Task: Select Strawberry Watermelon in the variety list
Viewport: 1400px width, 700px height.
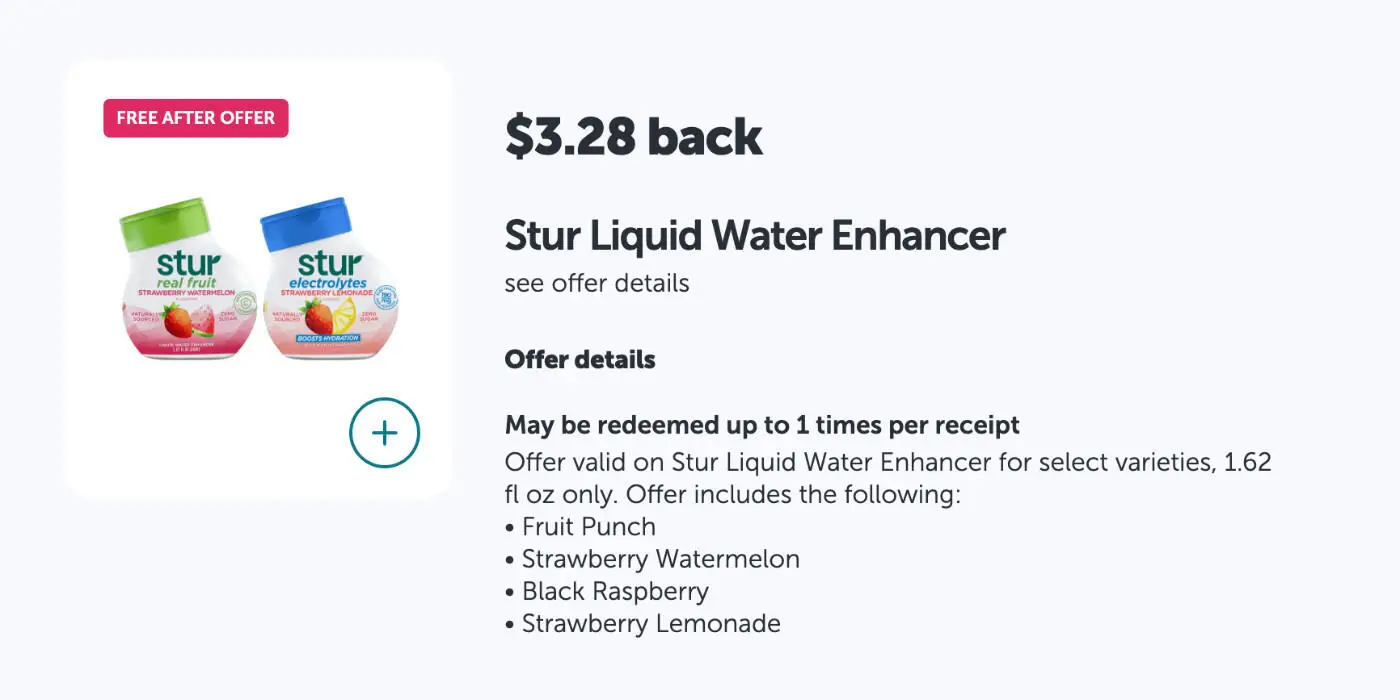Action: (660, 559)
